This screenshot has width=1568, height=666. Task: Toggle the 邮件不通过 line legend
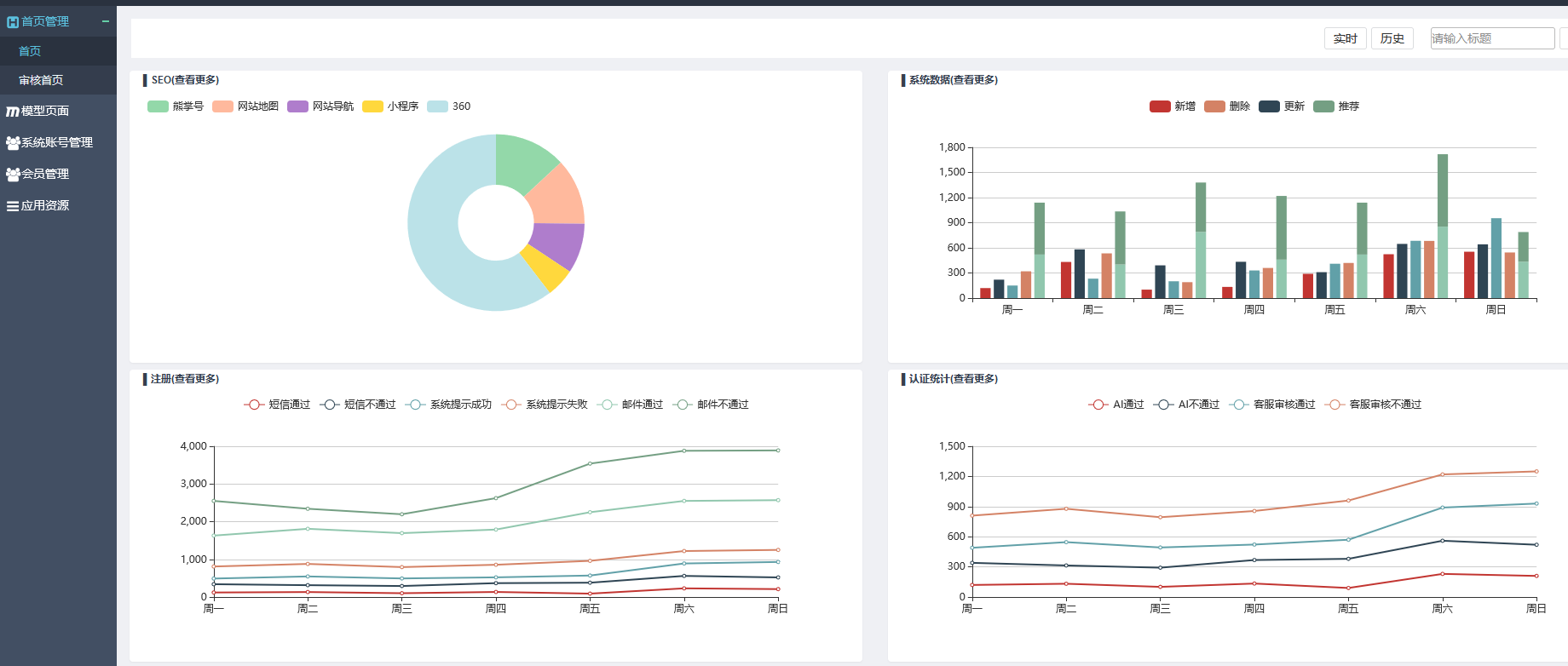click(x=711, y=405)
